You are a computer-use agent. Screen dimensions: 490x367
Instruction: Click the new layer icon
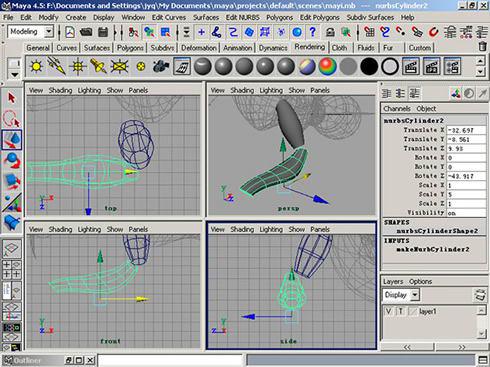pos(479,295)
